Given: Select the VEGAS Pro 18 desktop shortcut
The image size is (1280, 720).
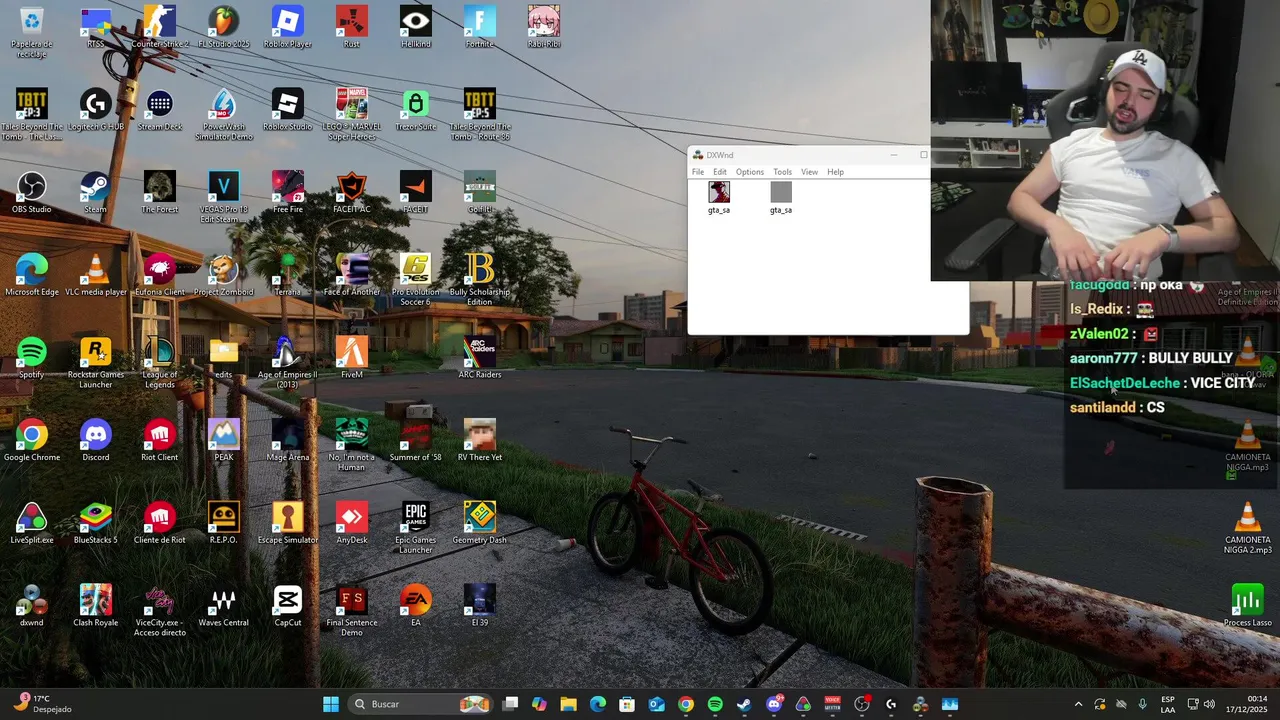Looking at the screenshot, I should pos(224,196).
